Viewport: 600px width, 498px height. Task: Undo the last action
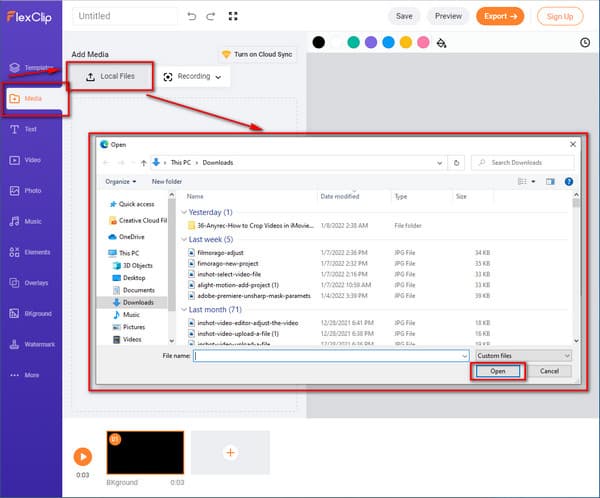[x=192, y=16]
